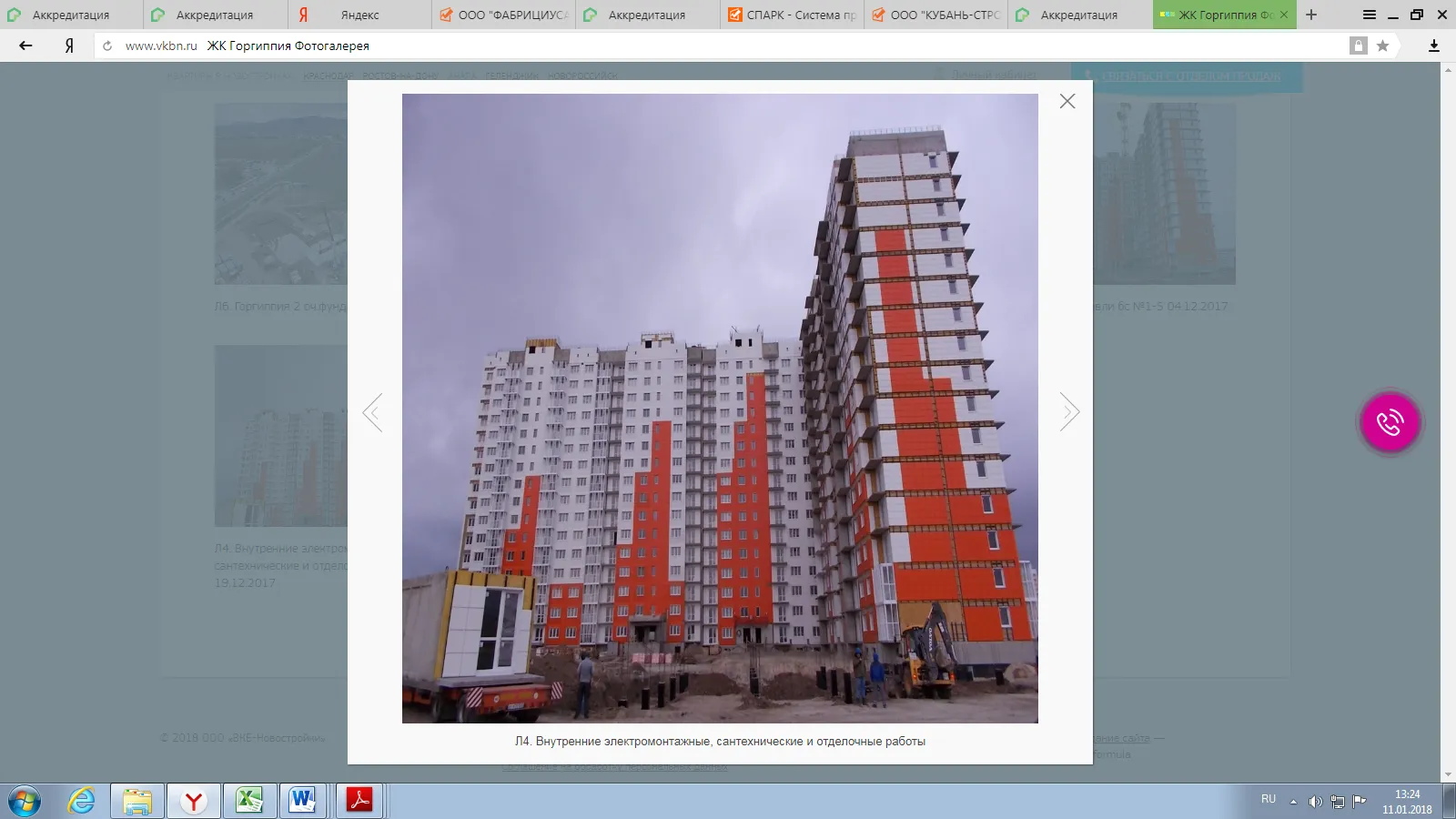Go to the previous gallery photo
This screenshot has height=819, width=1456.
click(372, 412)
